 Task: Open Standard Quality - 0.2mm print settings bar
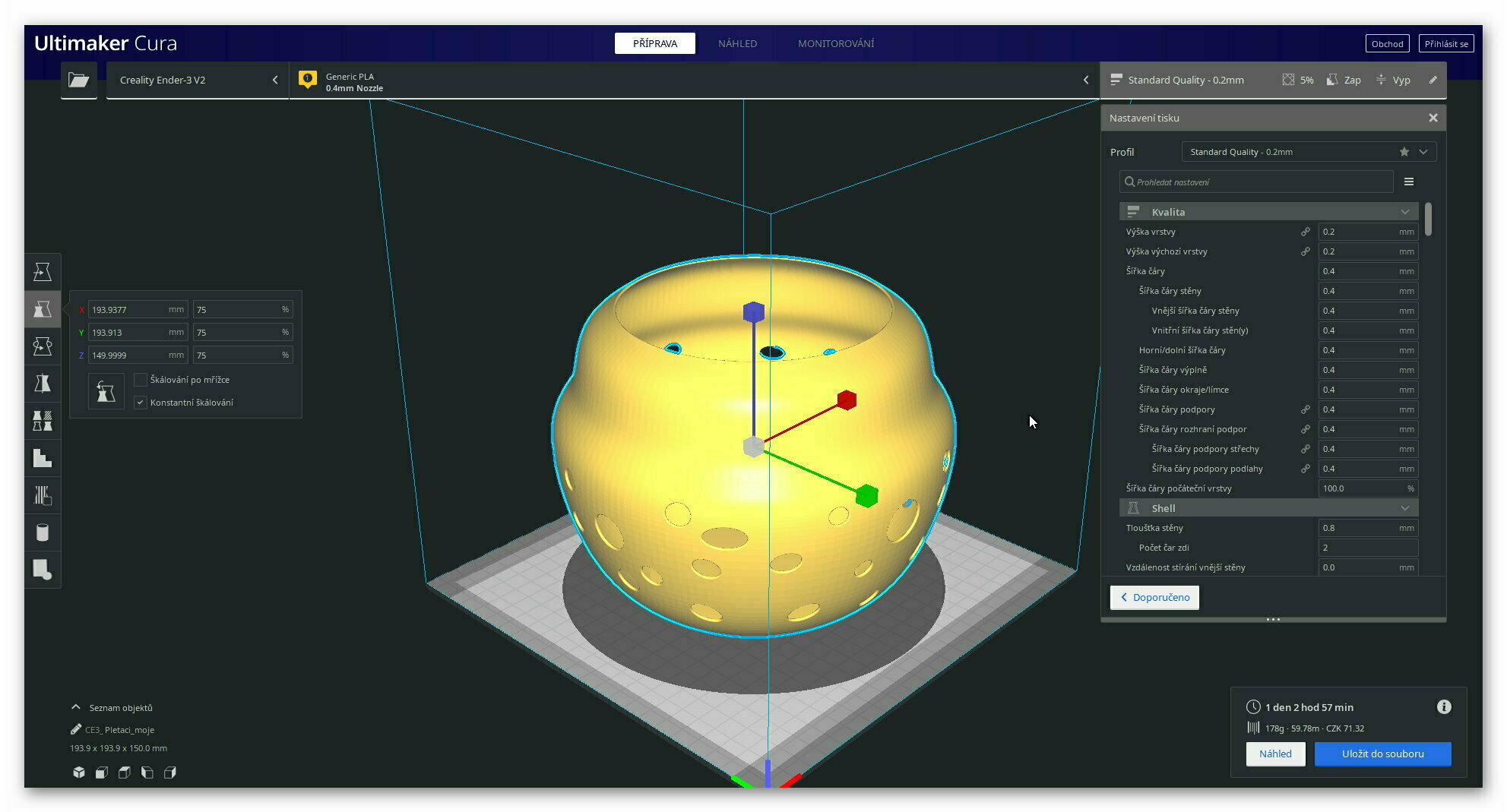pos(1273,80)
